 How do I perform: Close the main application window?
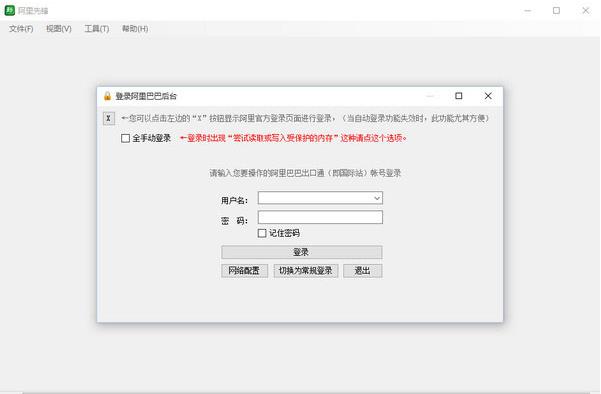click(586, 11)
